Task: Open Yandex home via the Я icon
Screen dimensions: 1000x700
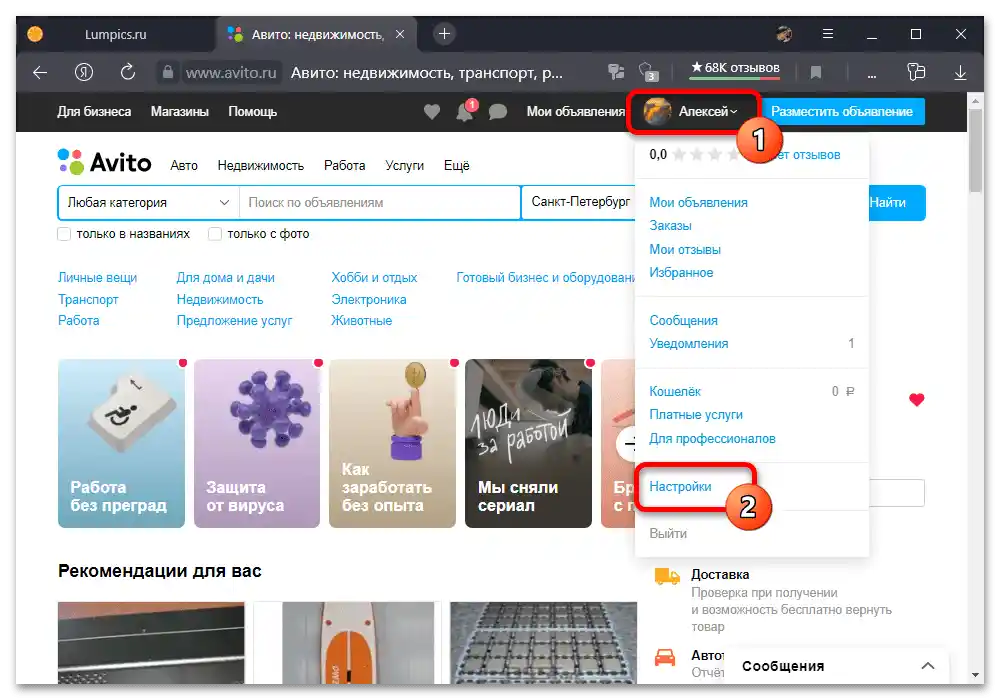Action: click(x=84, y=73)
